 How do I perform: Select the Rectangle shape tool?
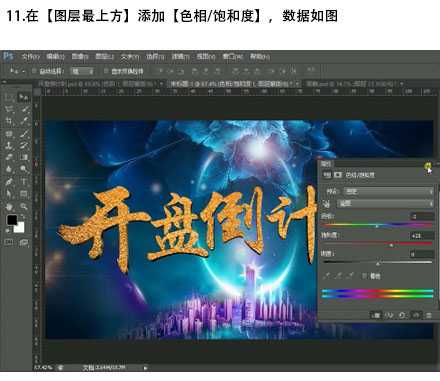pyautogui.click(x=24, y=194)
